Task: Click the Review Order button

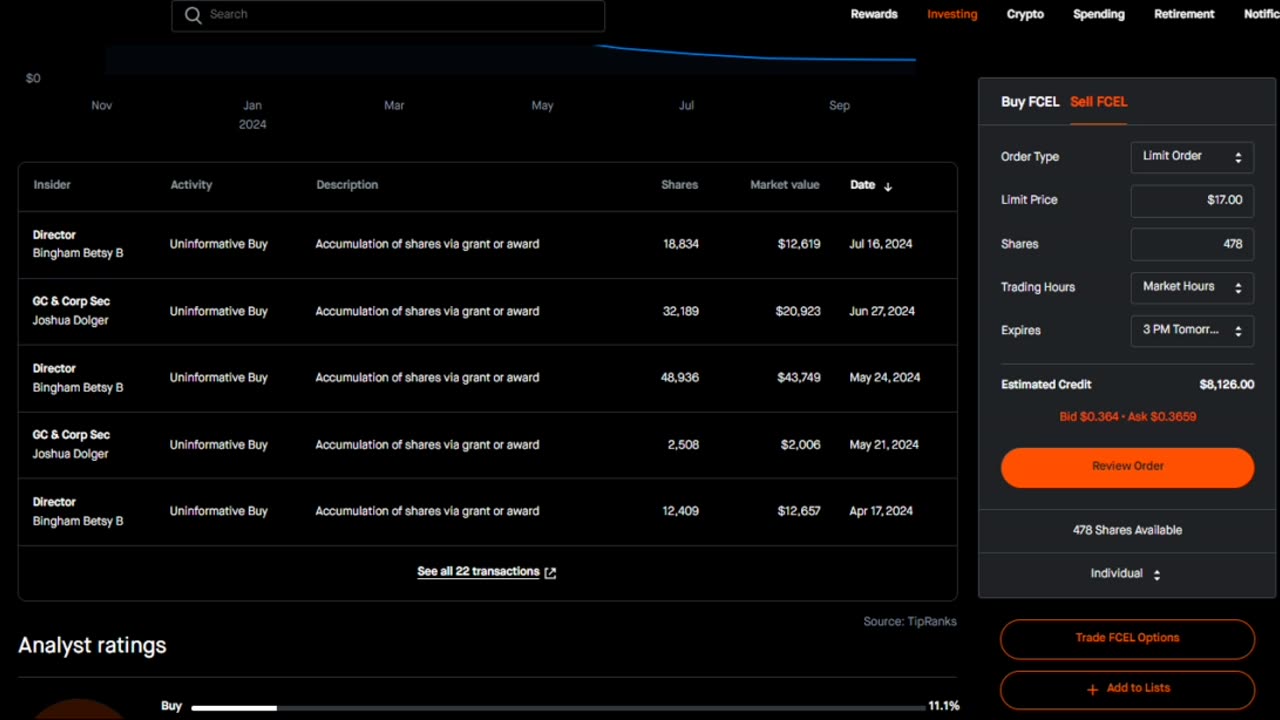Action: [1127, 467]
